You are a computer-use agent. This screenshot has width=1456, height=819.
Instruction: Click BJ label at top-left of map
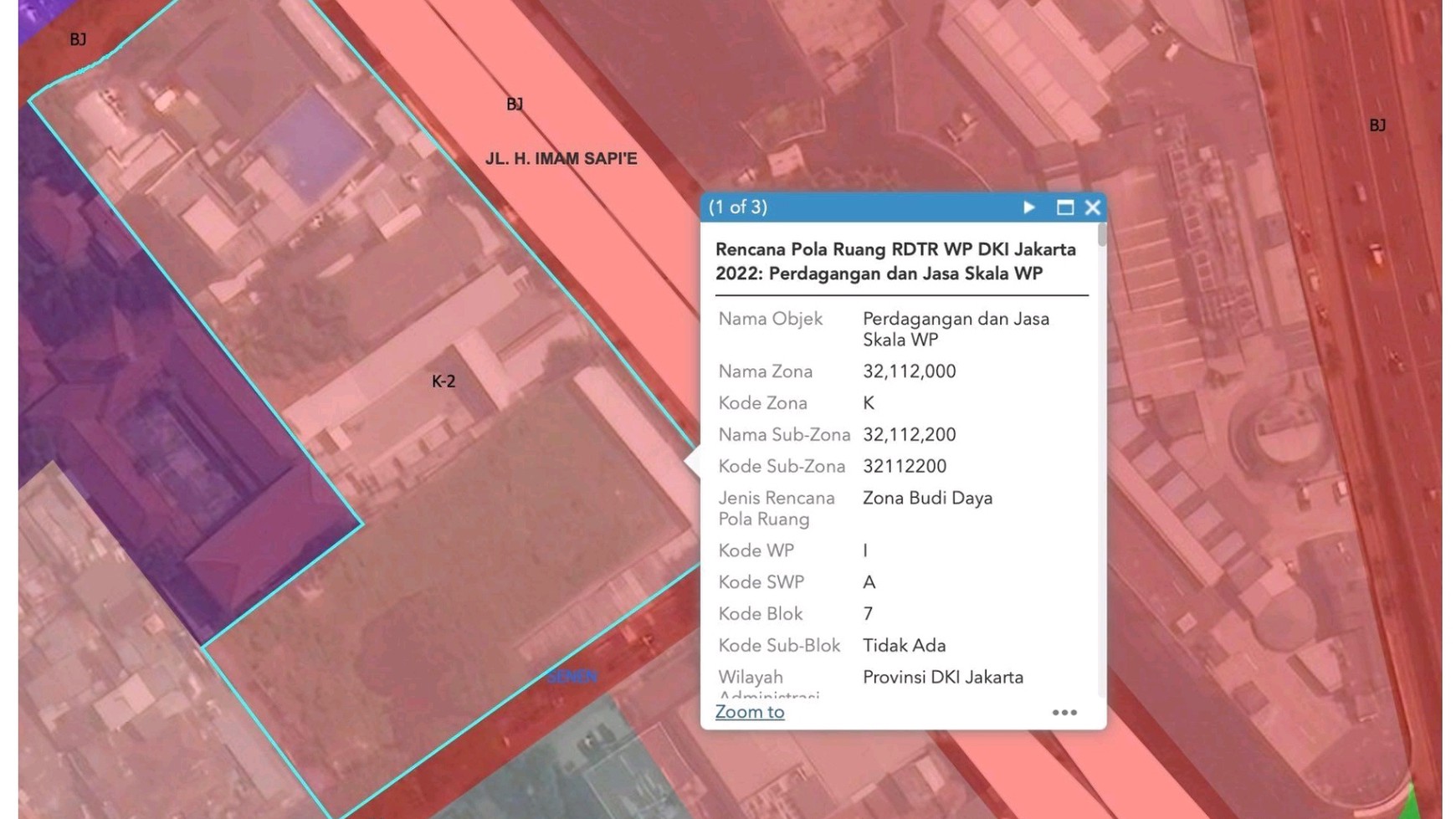[x=78, y=39]
